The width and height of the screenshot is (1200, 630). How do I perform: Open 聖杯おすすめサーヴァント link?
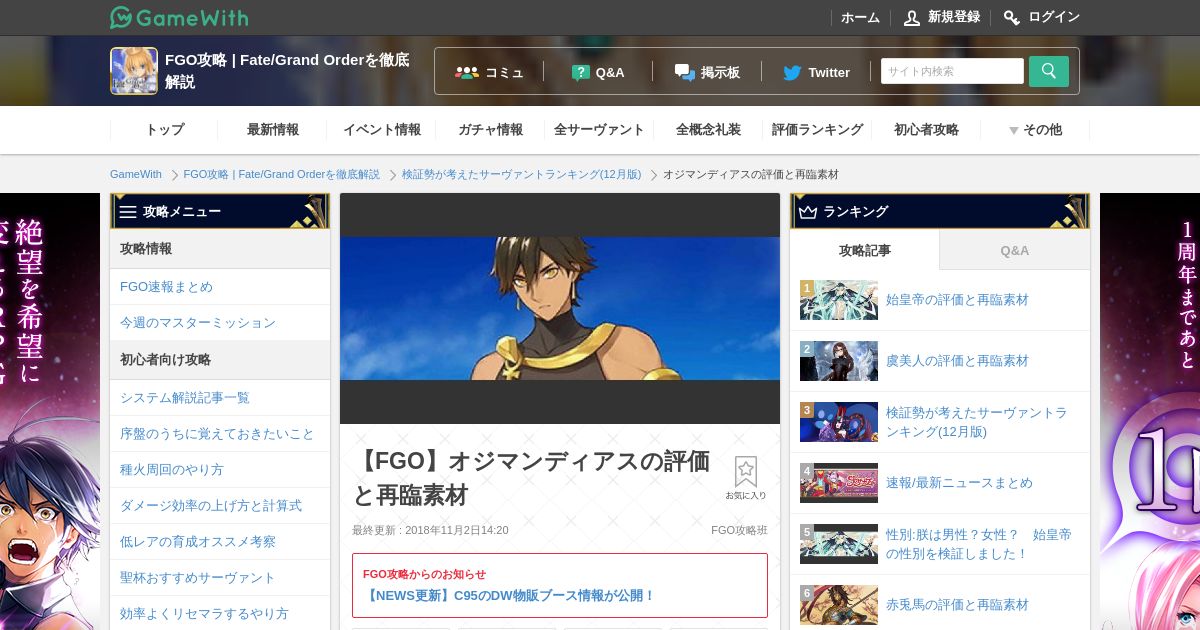tap(220, 578)
